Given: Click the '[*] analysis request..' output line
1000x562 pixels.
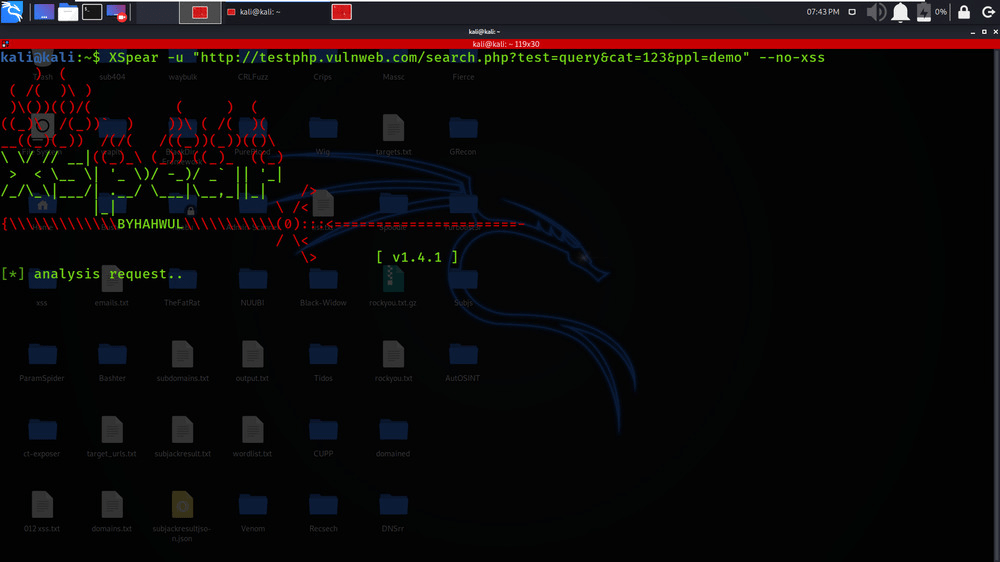Looking at the screenshot, I should tap(92, 274).
